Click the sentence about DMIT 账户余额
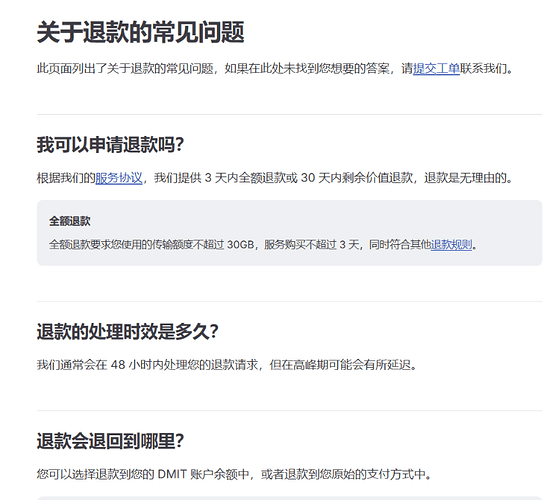 coord(234,474)
